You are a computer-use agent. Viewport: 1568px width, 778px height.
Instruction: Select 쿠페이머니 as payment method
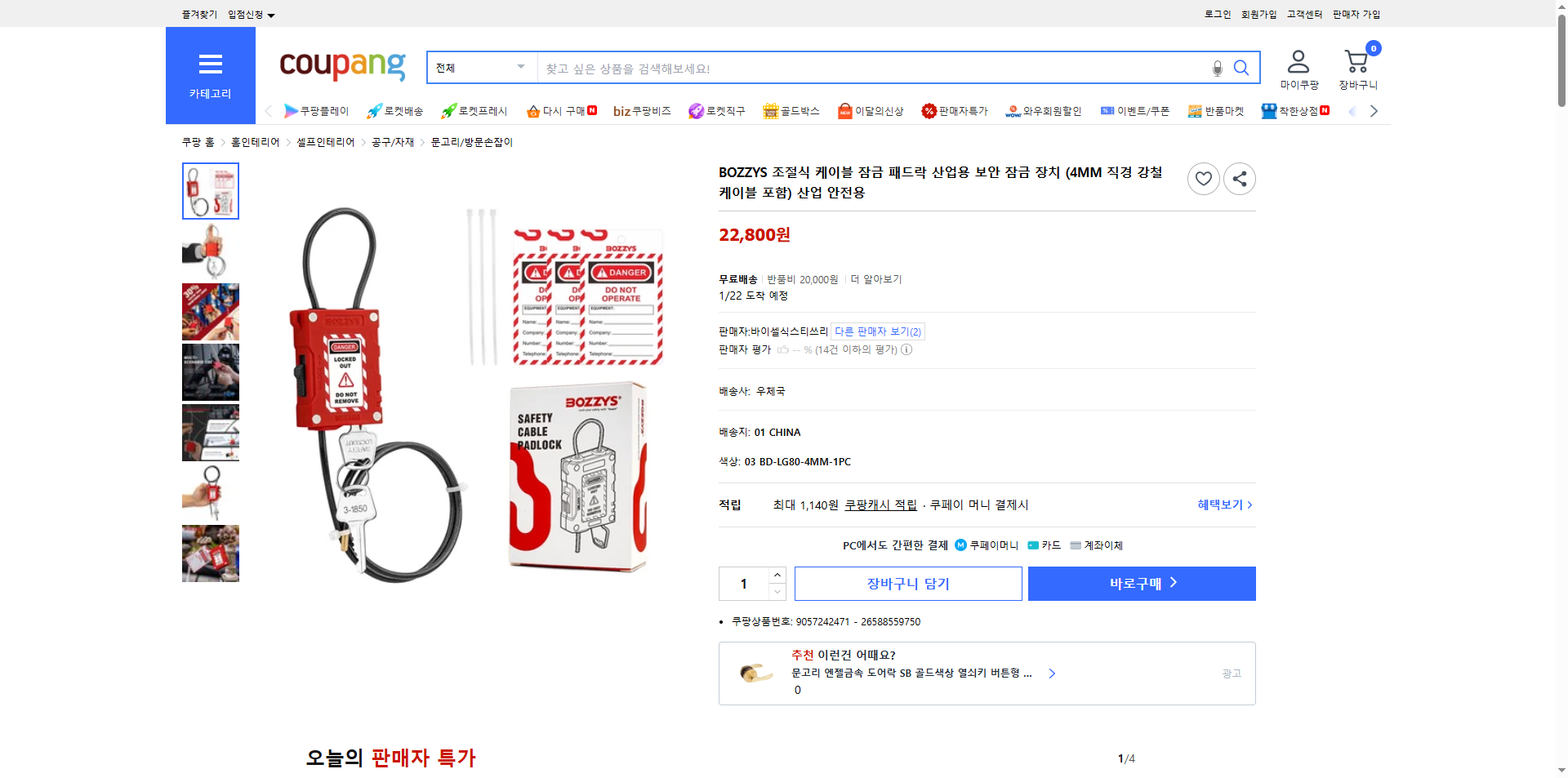point(987,545)
